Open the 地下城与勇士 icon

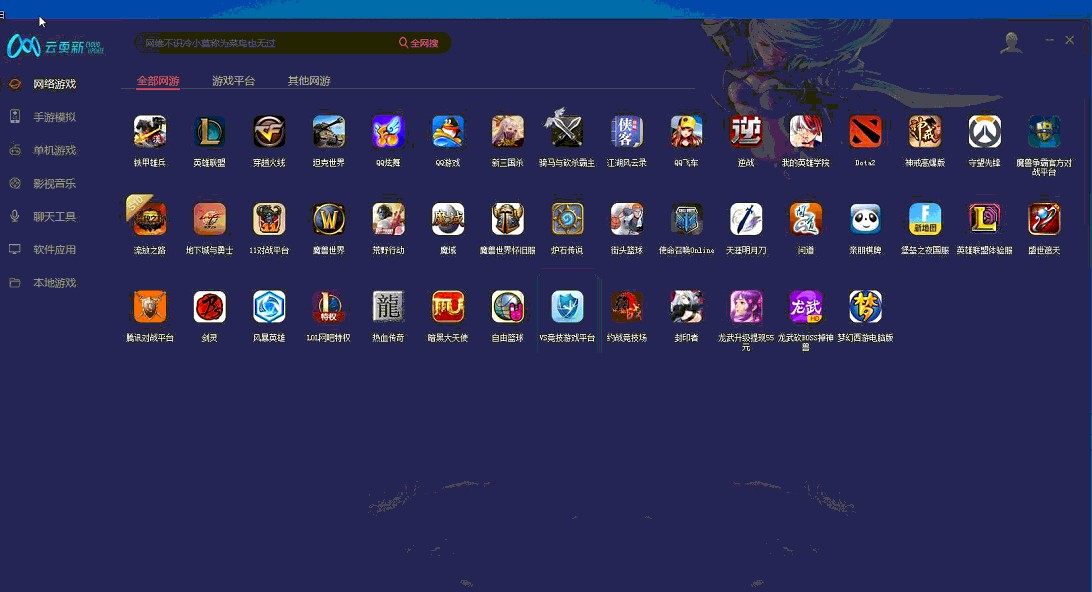pos(210,219)
